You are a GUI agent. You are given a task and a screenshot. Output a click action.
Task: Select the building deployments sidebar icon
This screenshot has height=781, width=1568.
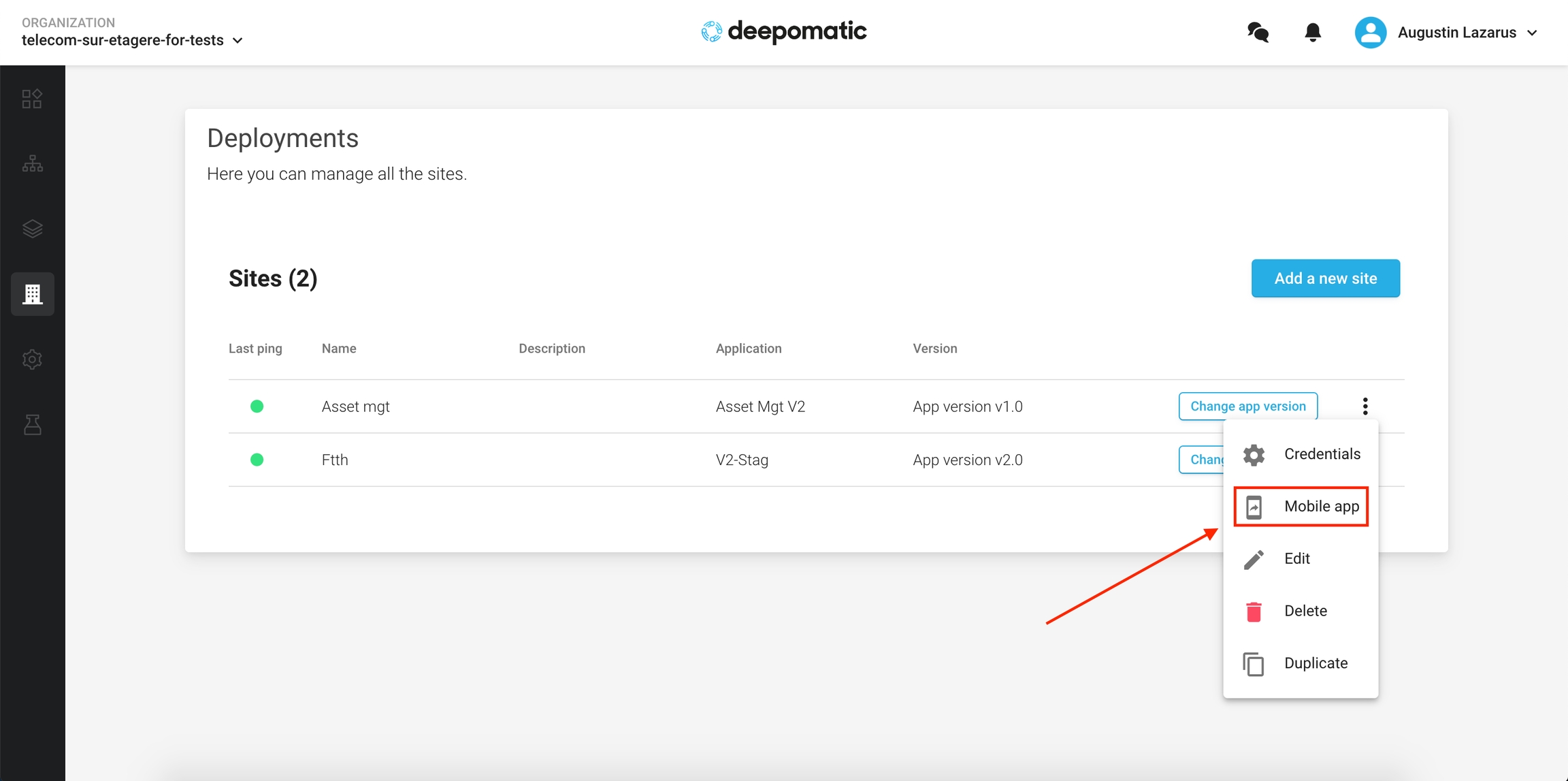(x=32, y=294)
